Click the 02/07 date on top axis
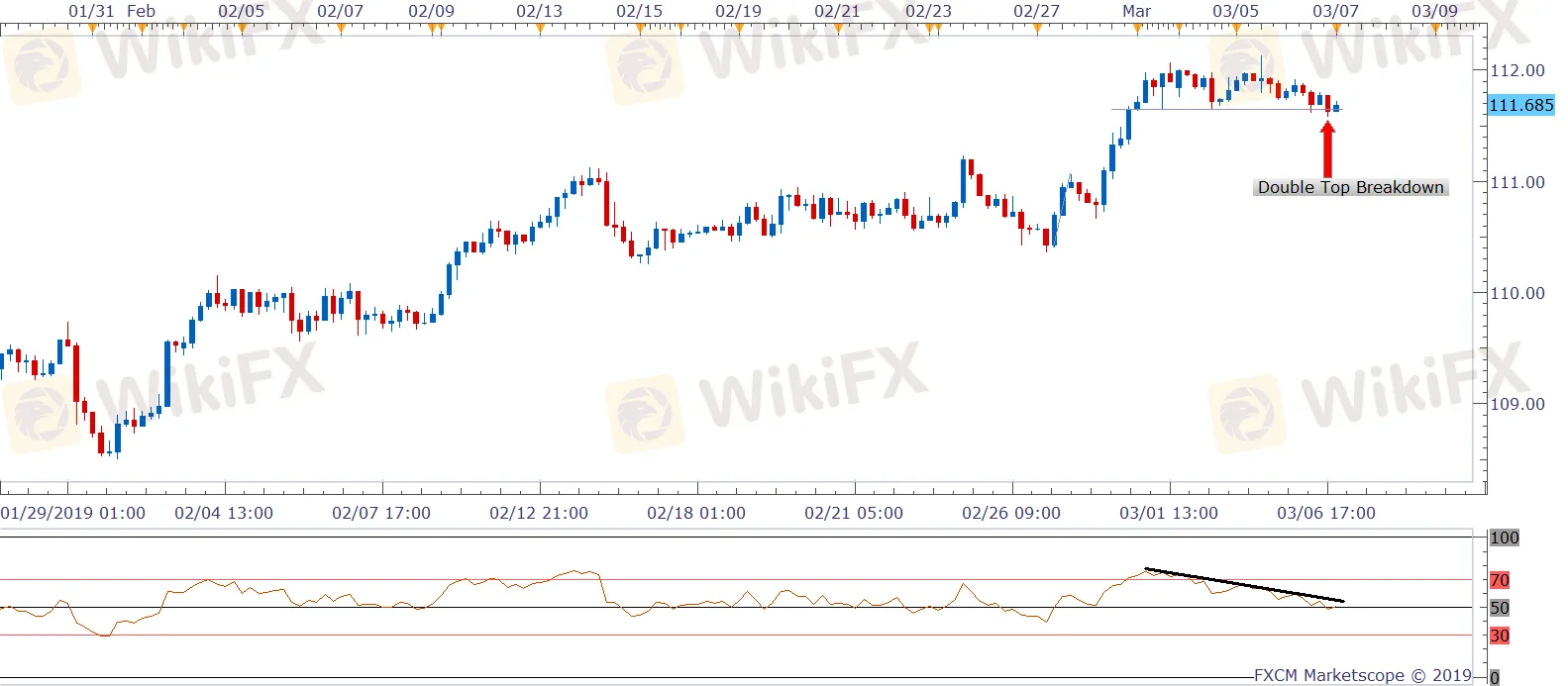1568x686 pixels. pyautogui.click(x=341, y=11)
